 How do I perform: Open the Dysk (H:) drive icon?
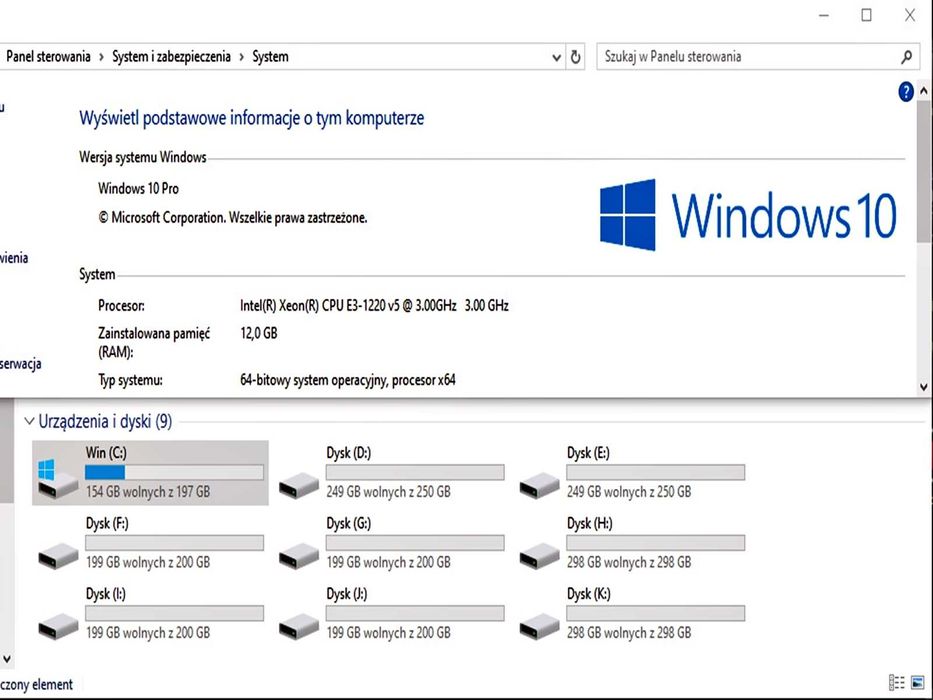click(539, 556)
